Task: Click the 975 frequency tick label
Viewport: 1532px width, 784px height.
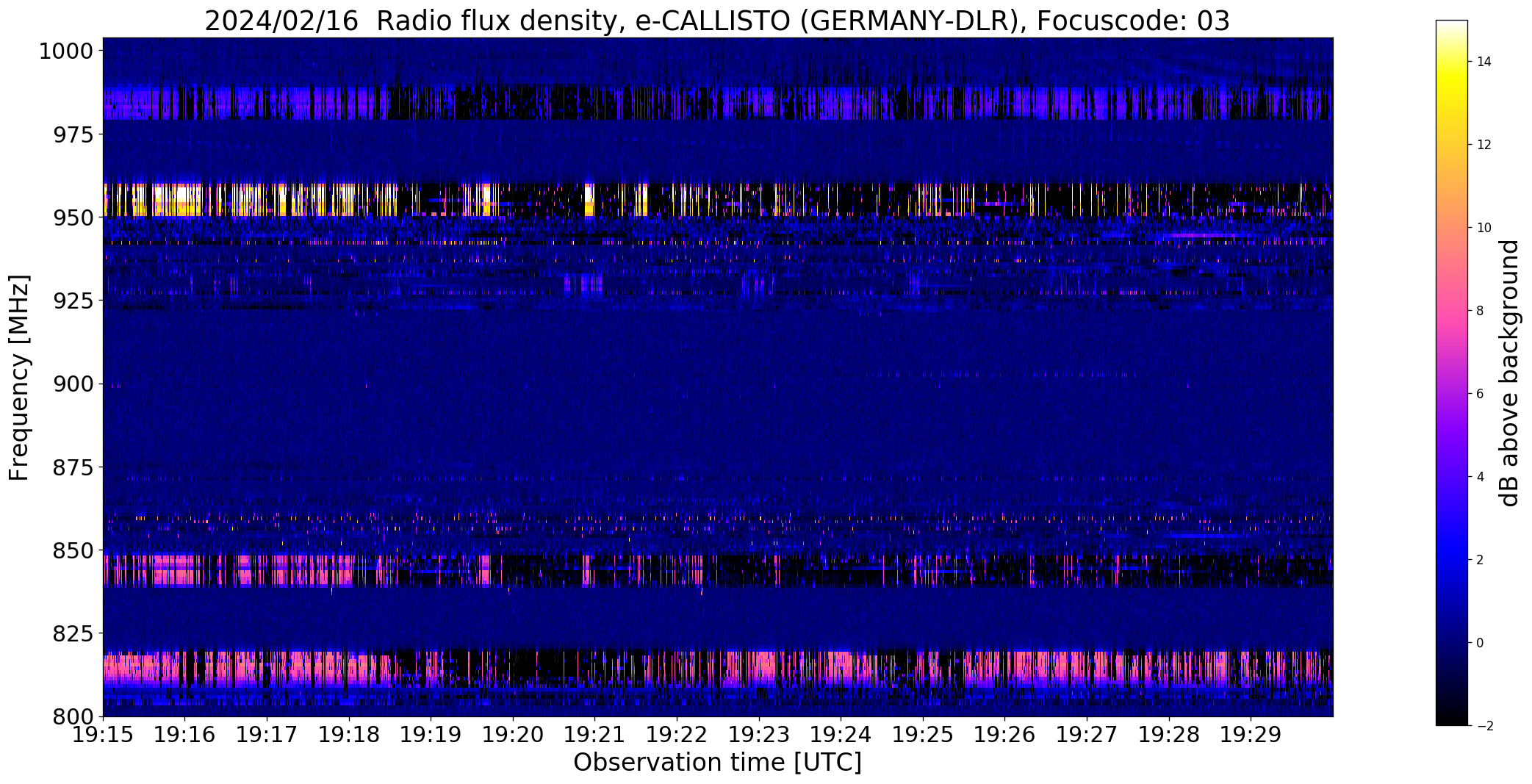Action: (x=73, y=134)
